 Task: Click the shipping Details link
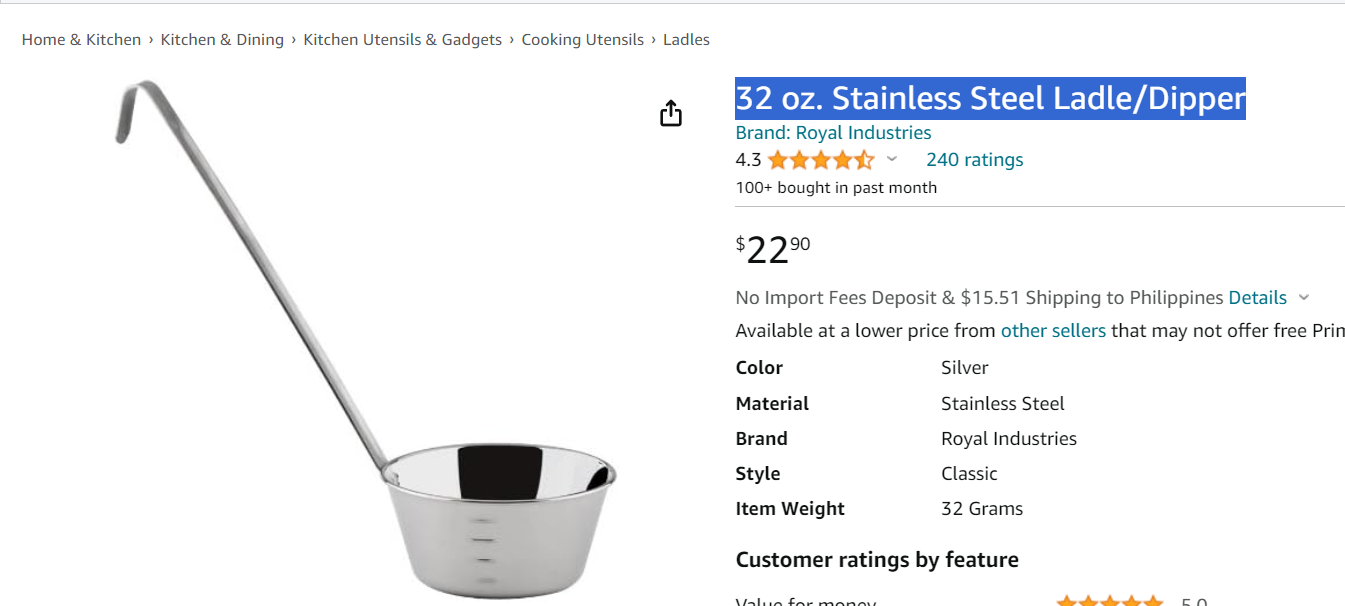1257,297
